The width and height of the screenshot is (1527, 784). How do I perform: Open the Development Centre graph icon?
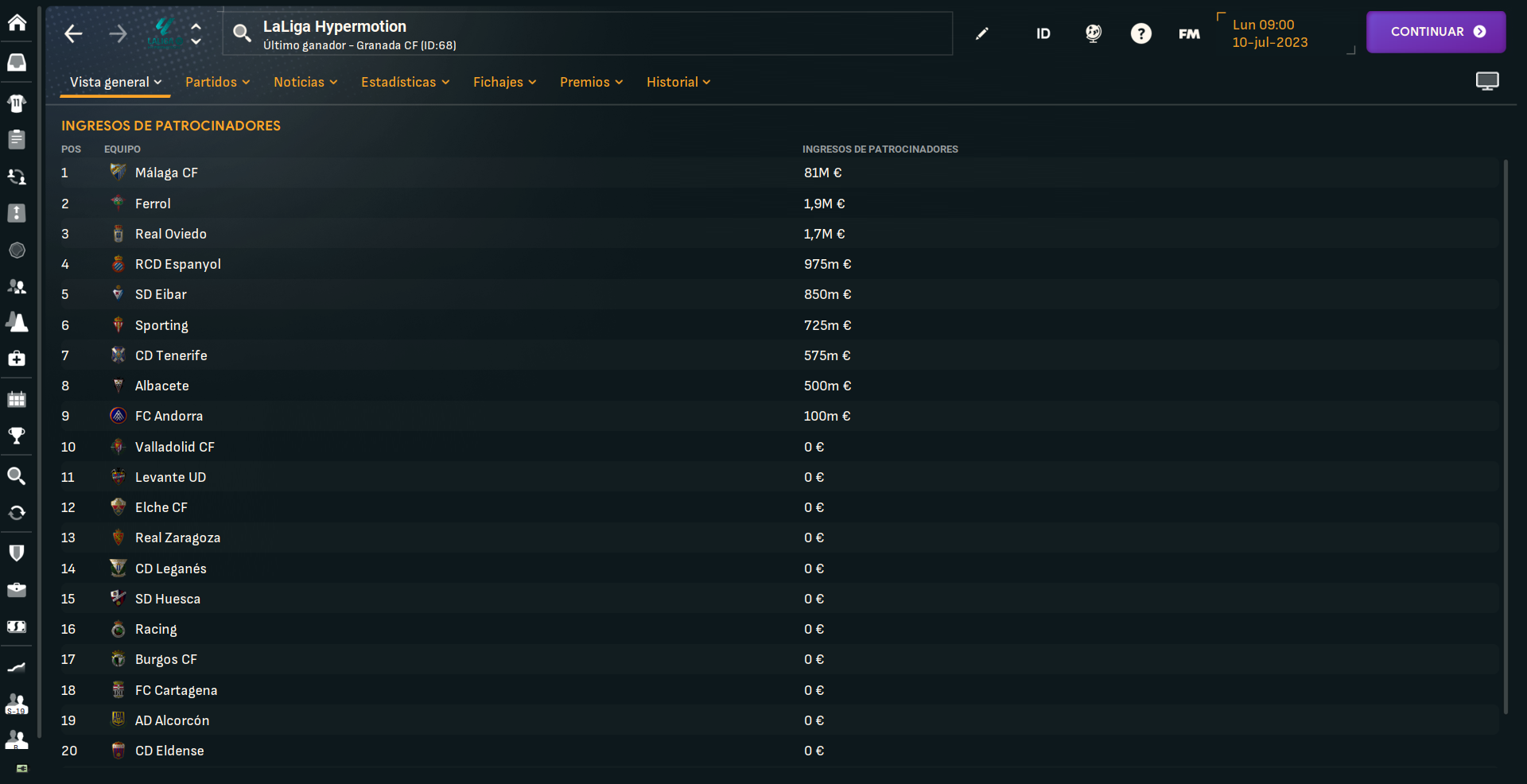17,667
